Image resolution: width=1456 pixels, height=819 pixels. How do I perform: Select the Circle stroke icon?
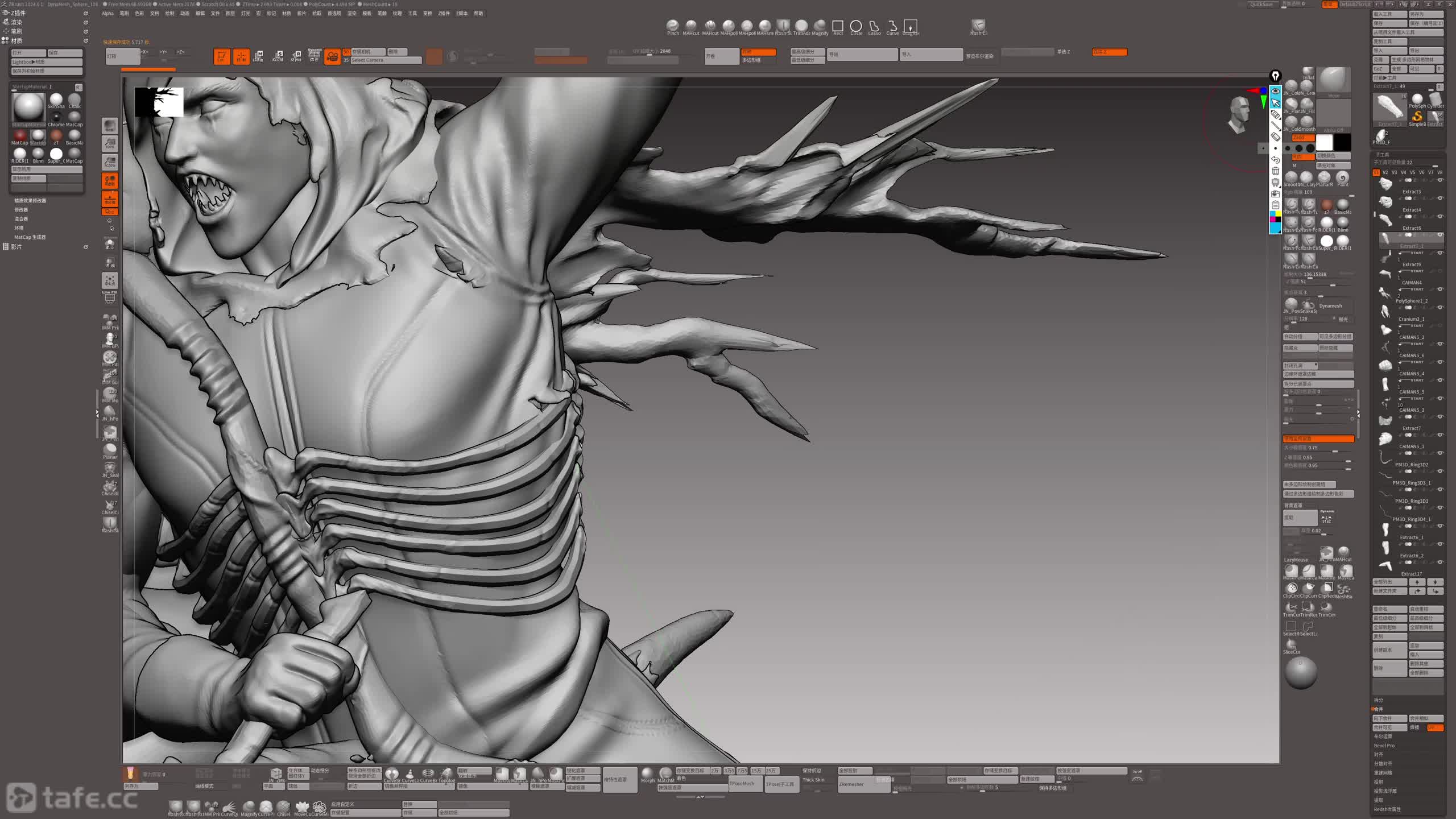click(x=856, y=26)
